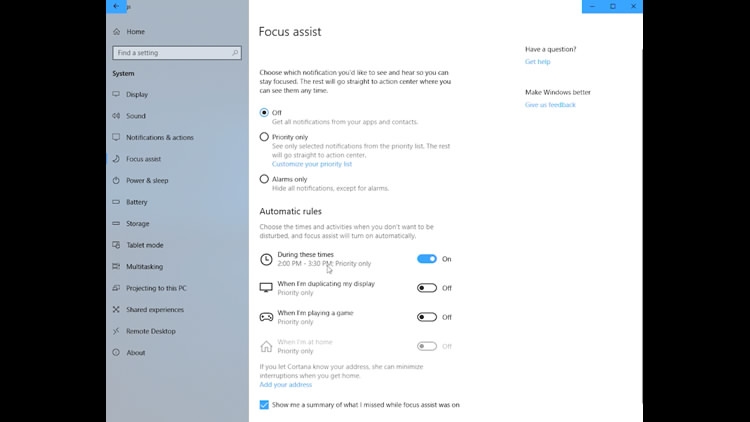
Task: Open Sound settings in sidebar
Action: [135, 116]
